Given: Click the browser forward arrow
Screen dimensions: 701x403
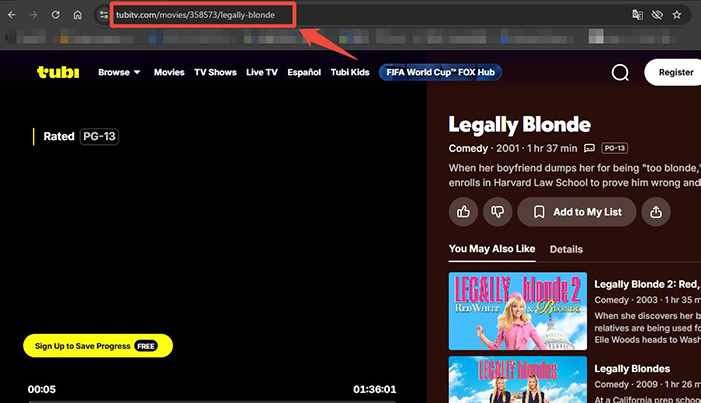Looking at the screenshot, I should tap(34, 15).
